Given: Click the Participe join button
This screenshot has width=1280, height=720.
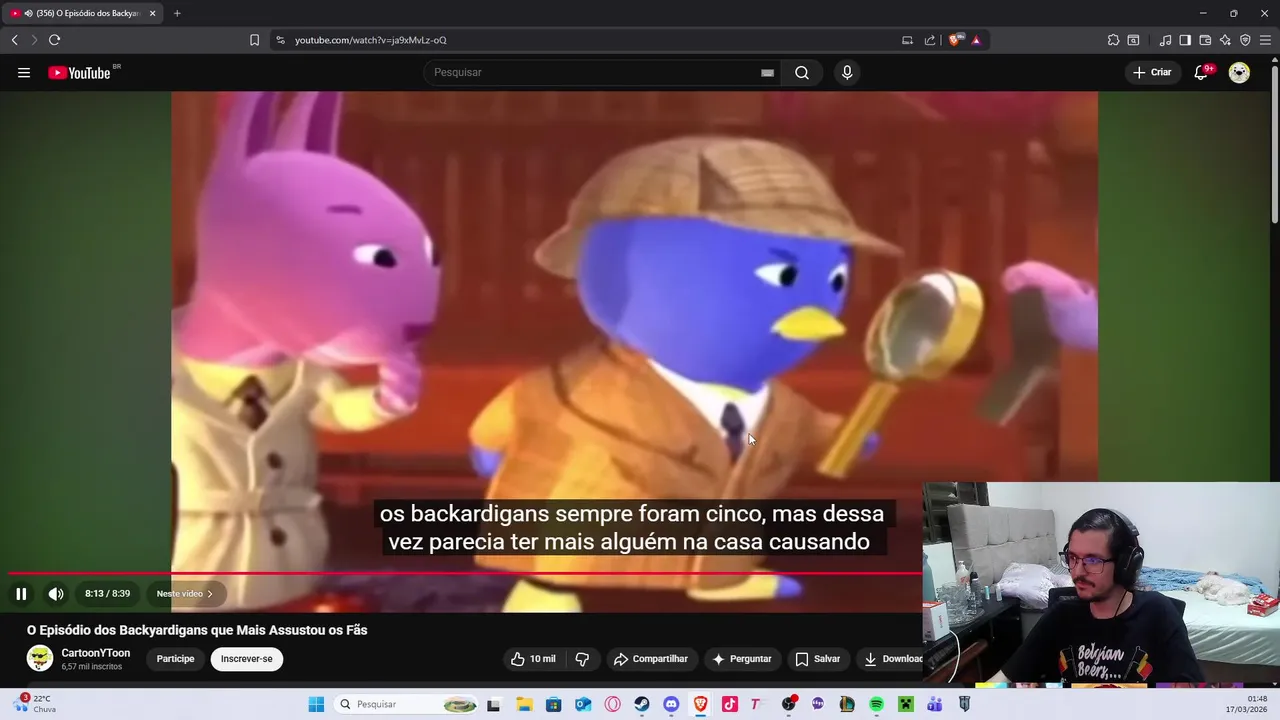Looking at the screenshot, I should click(x=175, y=659).
